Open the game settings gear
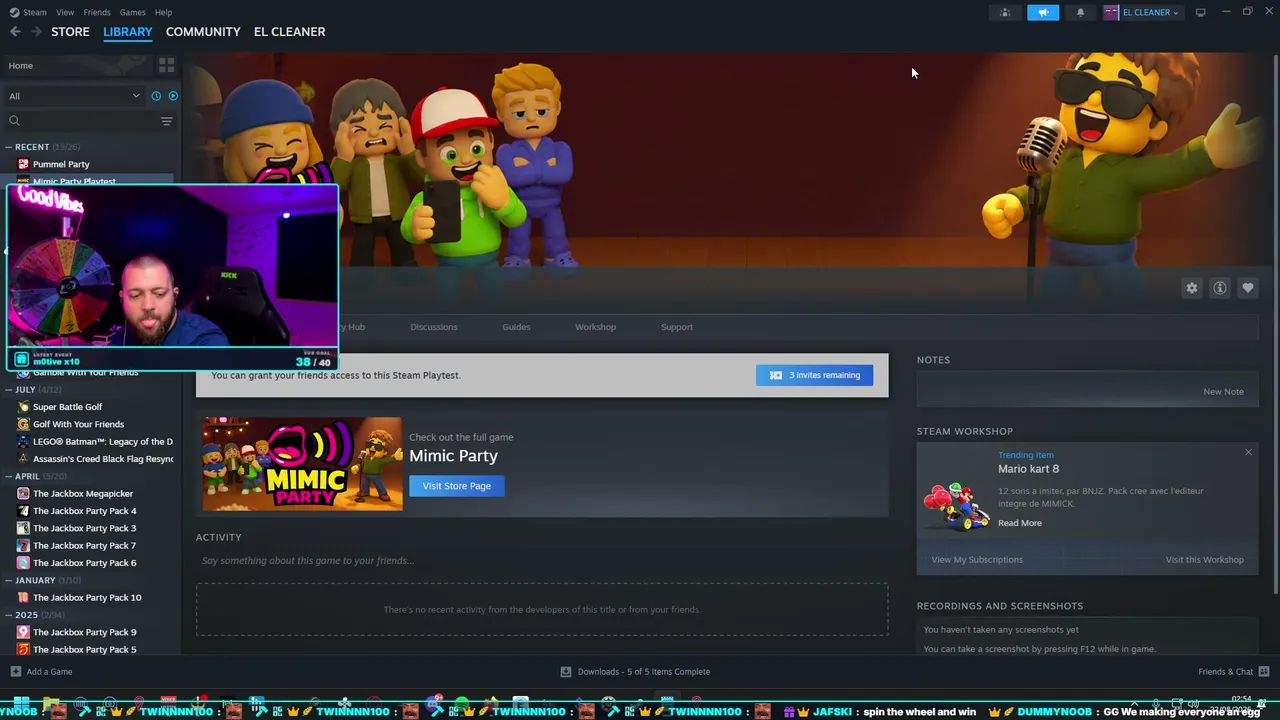 click(x=1192, y=288)
